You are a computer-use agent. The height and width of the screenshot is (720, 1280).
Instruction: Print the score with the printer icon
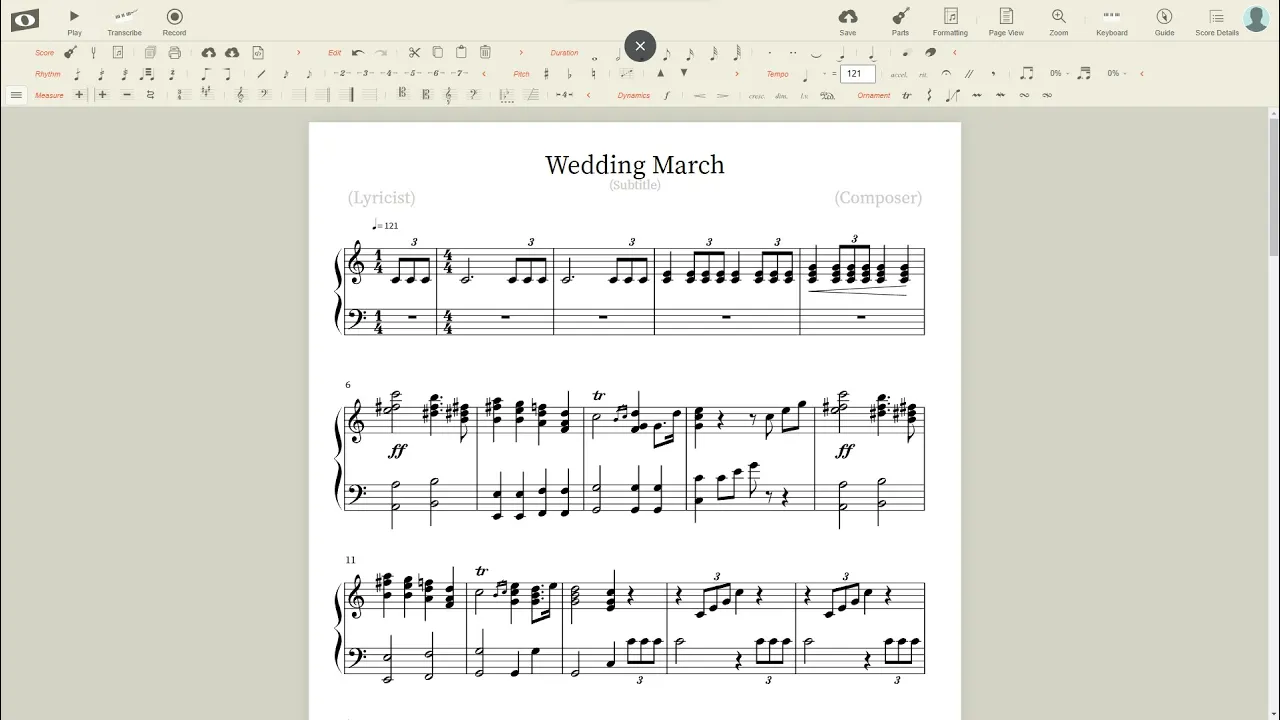coord(175,53)
